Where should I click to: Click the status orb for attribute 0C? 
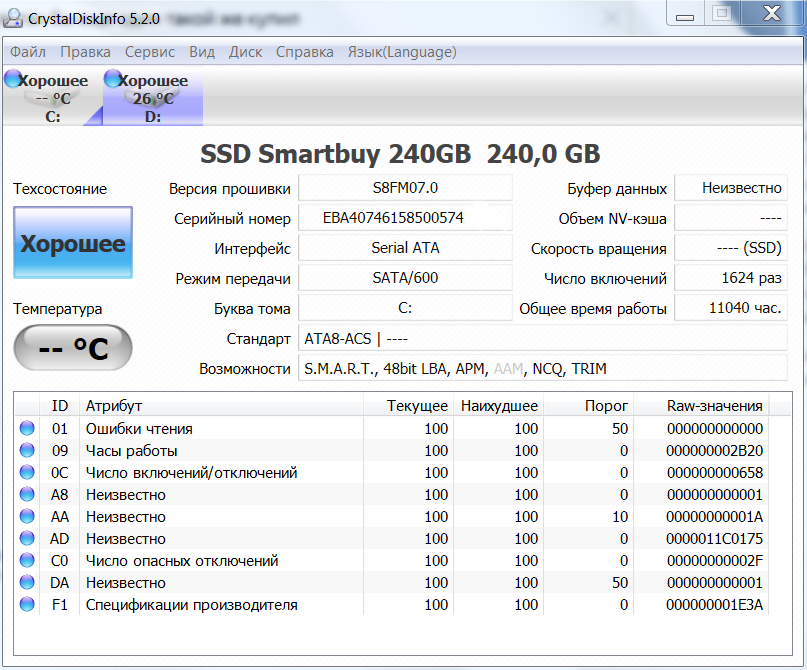click(x=27, y=472)
